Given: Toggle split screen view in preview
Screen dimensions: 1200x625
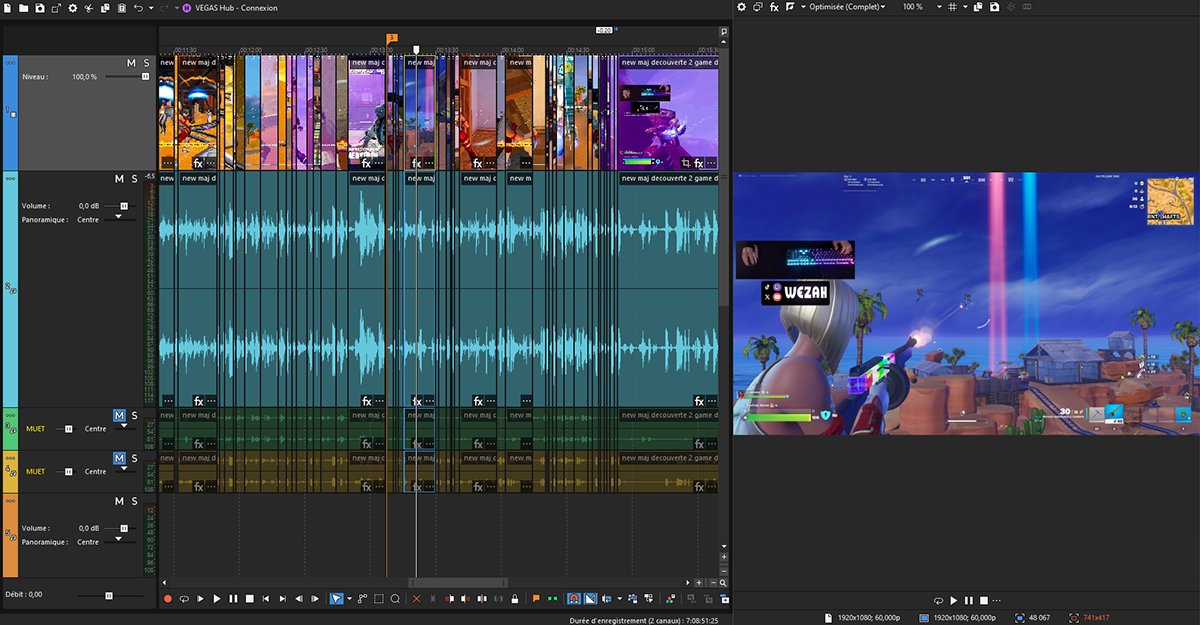Looking at the screenshot, I should coord(790,7).
